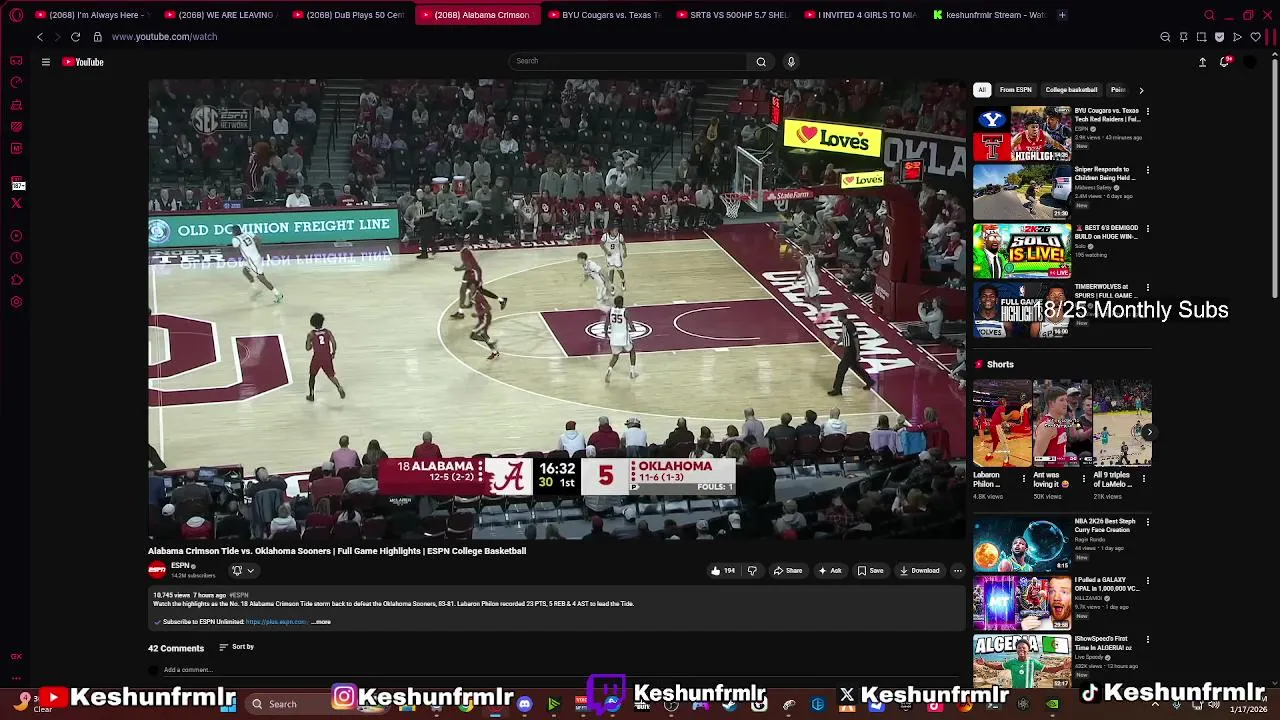Open options for IShowSpeed's Algeria video
The width and height of the screenshot is (1280, 720).
click(1147, 639)
